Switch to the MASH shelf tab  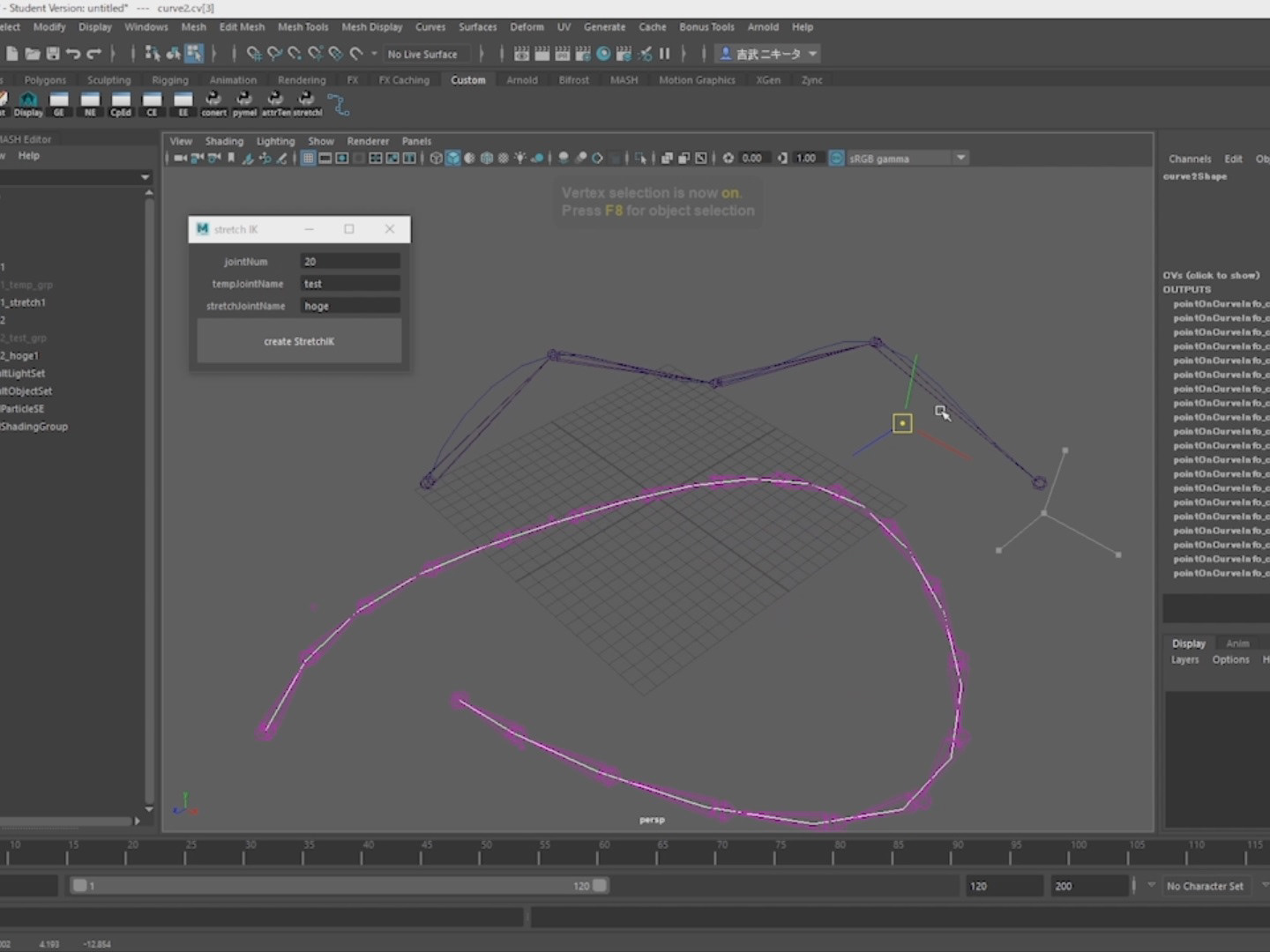pyautogui.click(x=624, y=80)
